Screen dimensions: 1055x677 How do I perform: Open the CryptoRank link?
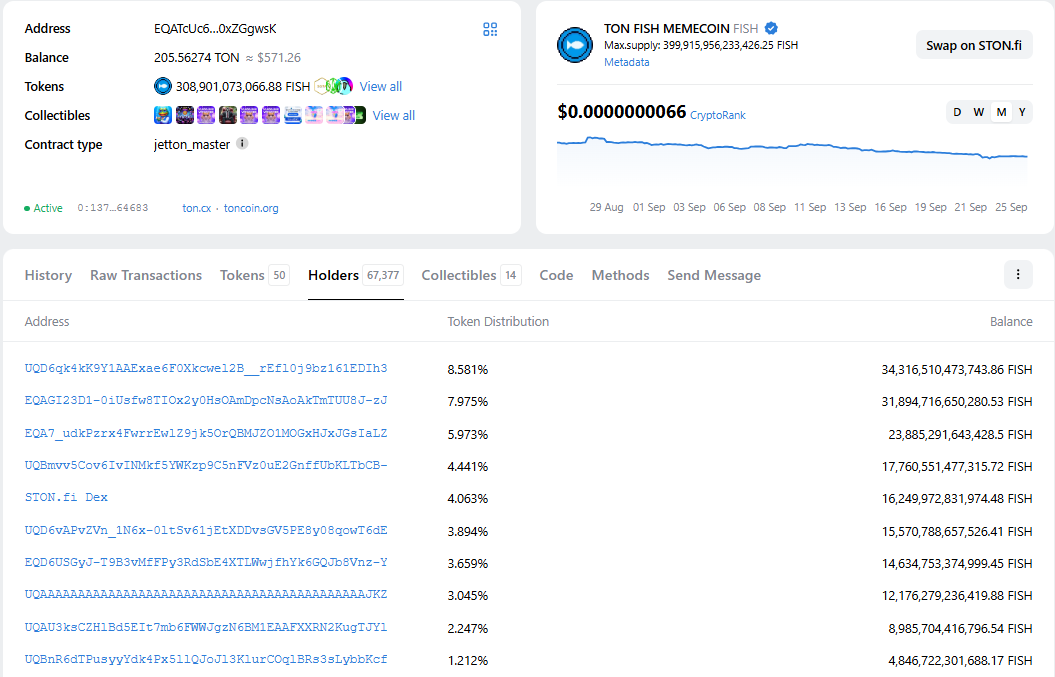pos(718,115)
